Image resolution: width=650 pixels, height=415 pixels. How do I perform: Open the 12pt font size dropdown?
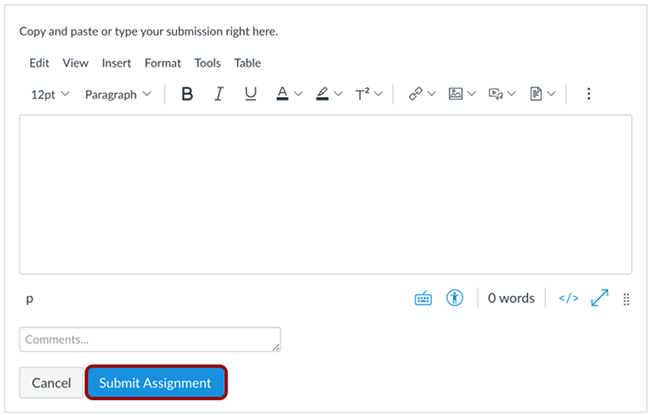tap(50, 95)
